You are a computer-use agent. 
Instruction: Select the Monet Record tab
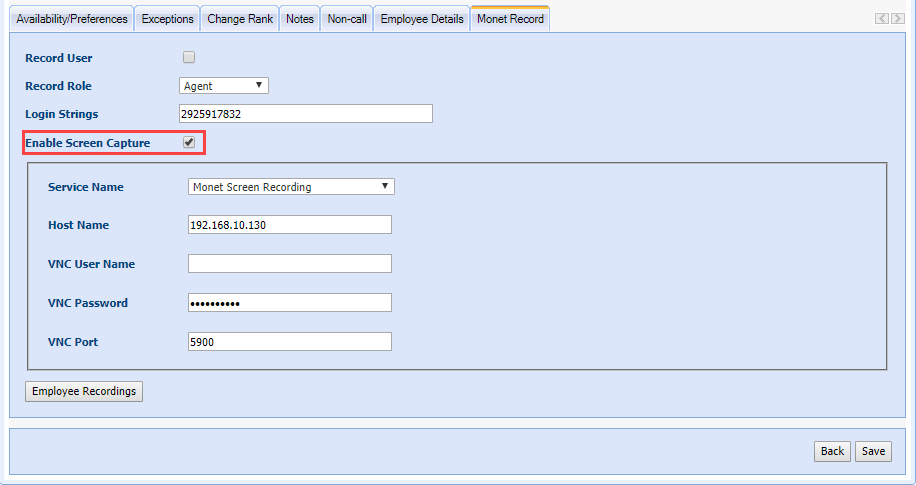tap(510, 19)
